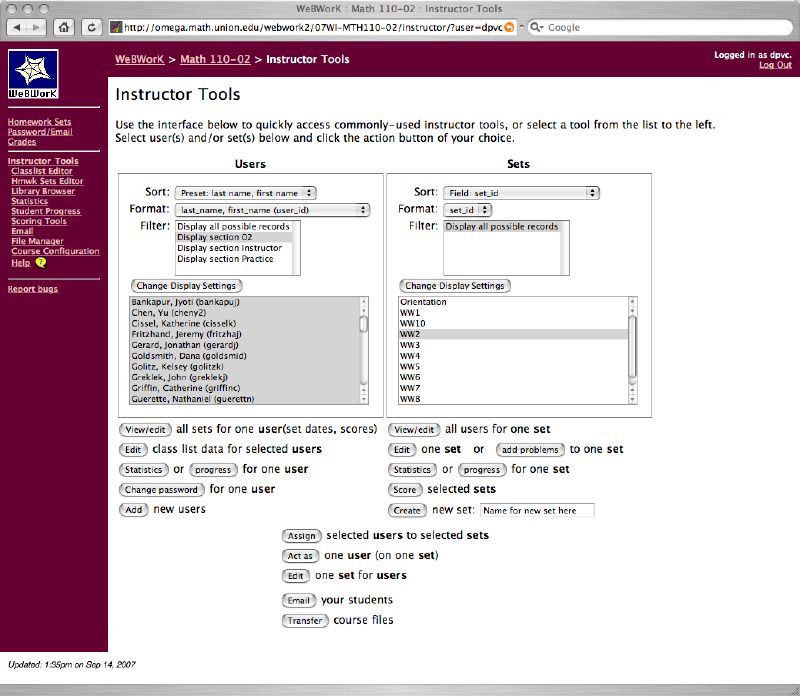Select 'Display section Practice' filter option

pos(234,259)
